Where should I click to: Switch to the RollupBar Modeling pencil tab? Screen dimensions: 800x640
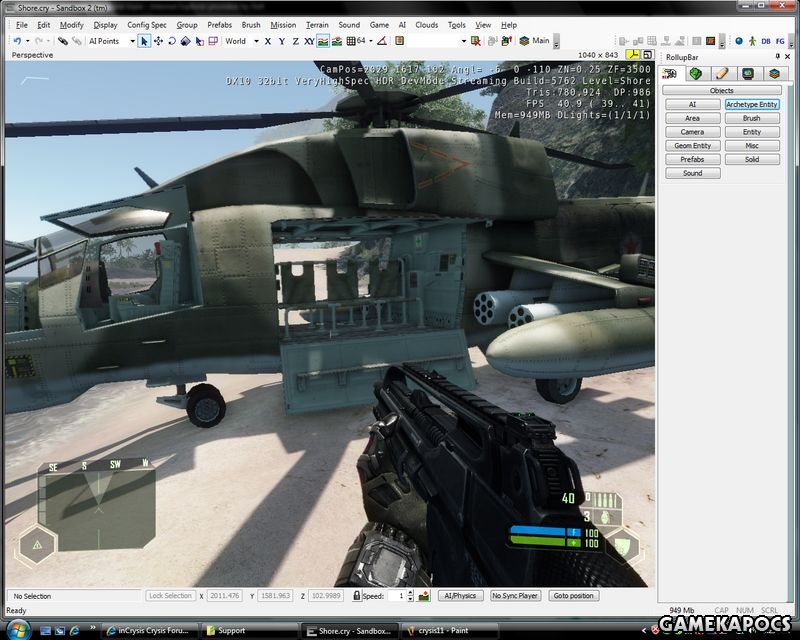(722, 74)
